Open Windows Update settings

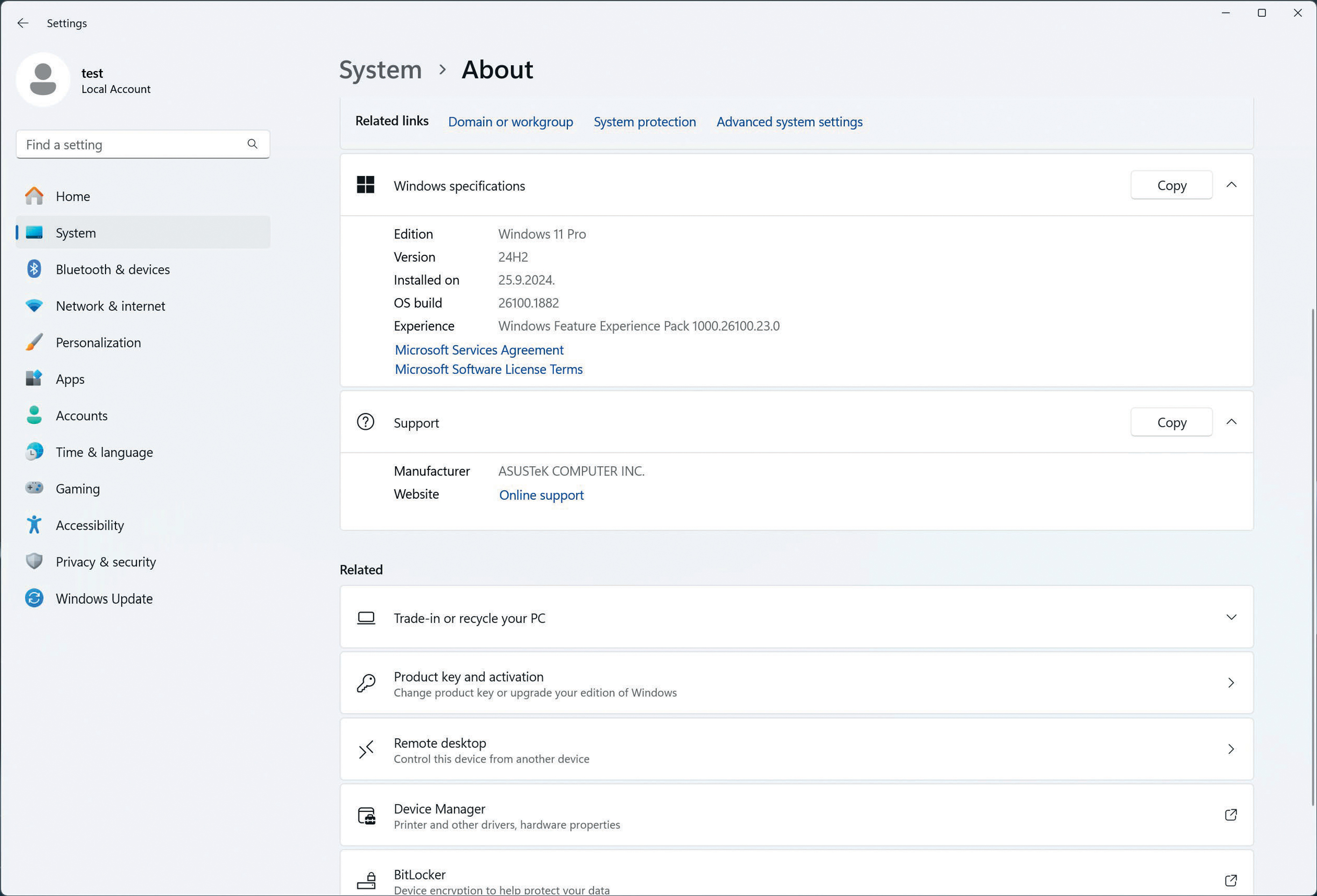(x=143, y=598)
